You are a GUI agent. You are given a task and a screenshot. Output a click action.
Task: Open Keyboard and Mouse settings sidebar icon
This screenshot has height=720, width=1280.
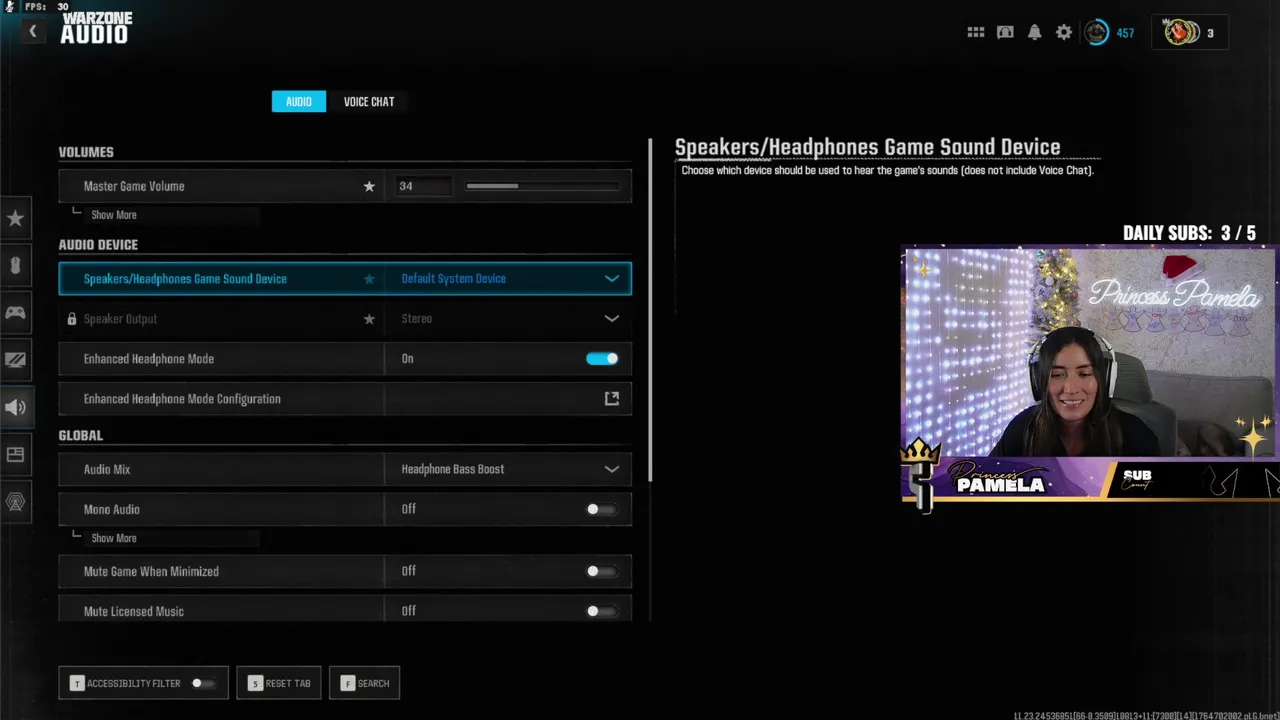tap(15, 266)
